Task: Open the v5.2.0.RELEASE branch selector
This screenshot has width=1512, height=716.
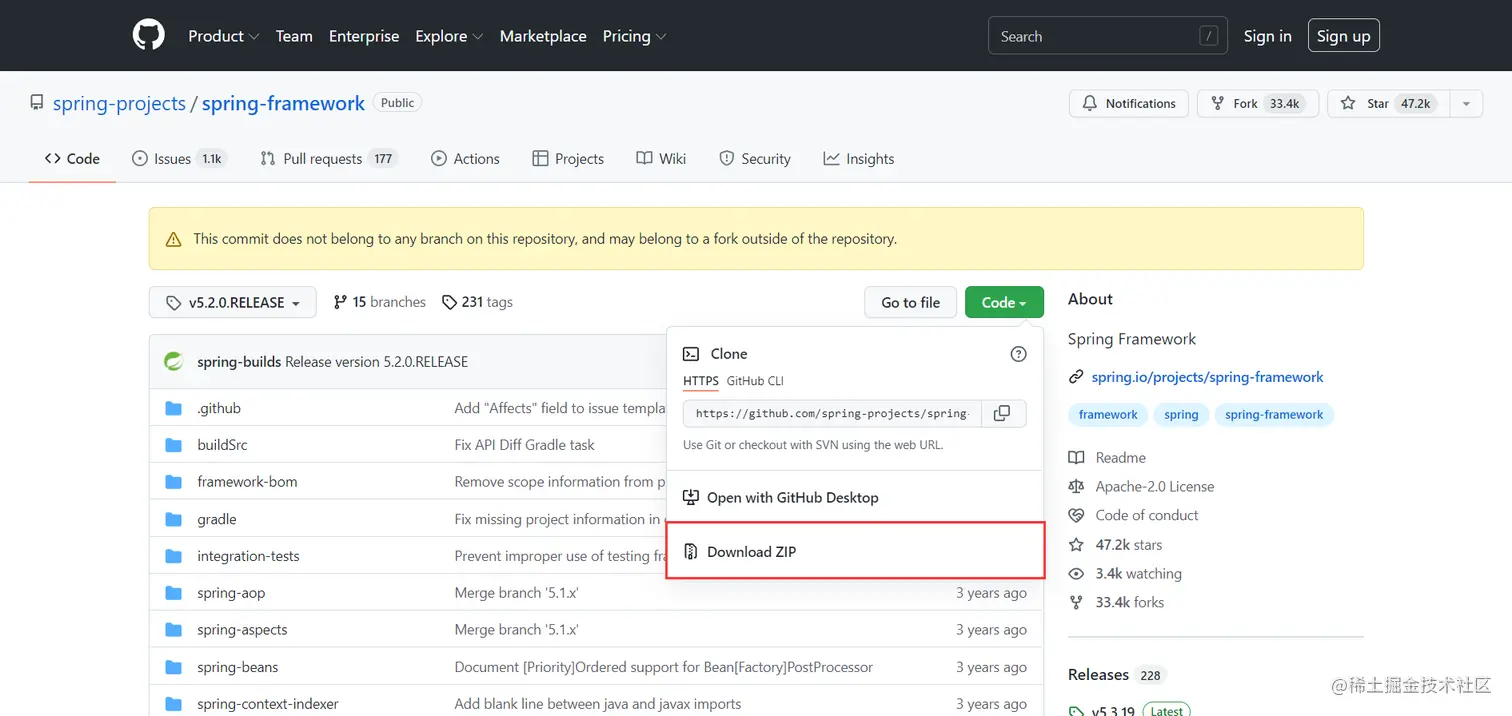Action: (233, 302)
